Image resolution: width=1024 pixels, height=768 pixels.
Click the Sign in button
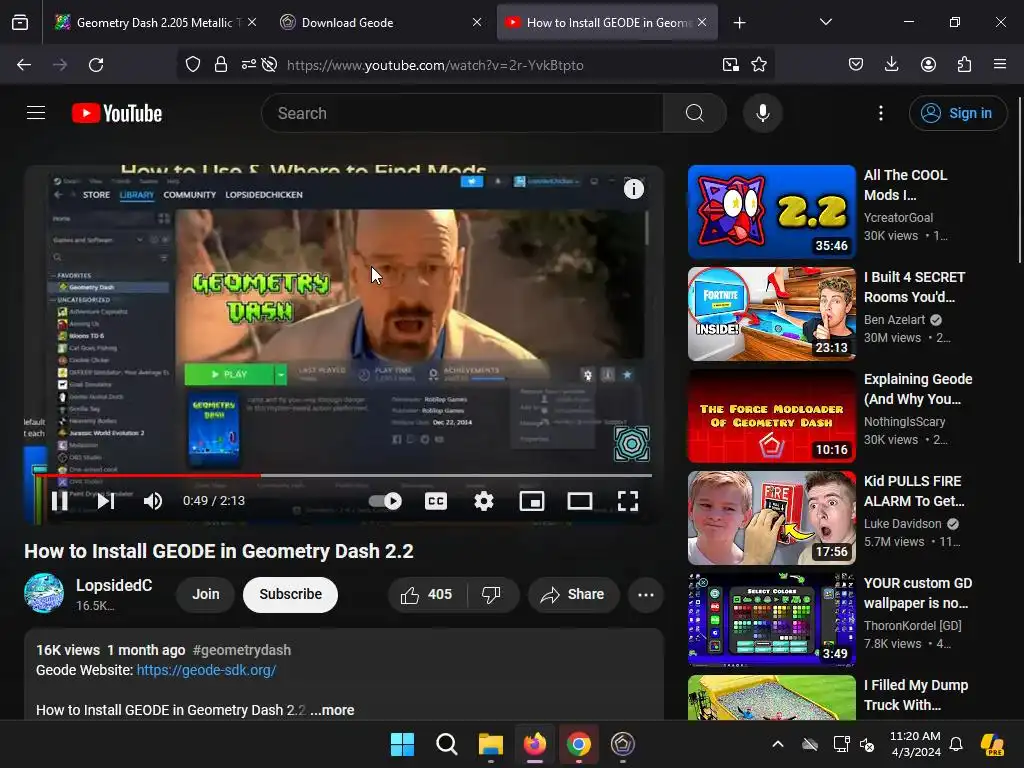tap(958, 114)
